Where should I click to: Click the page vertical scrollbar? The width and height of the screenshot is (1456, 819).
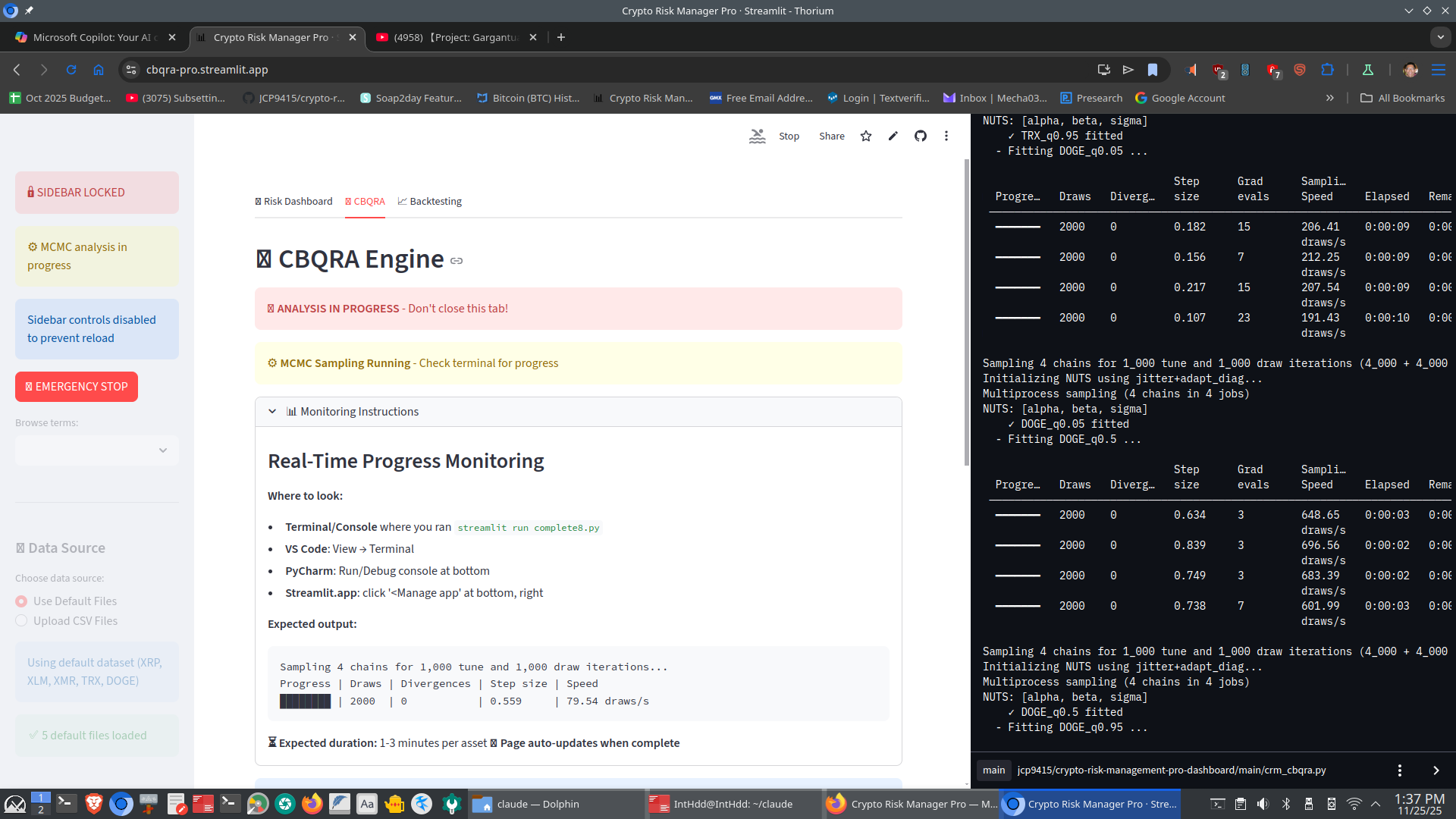966,311
